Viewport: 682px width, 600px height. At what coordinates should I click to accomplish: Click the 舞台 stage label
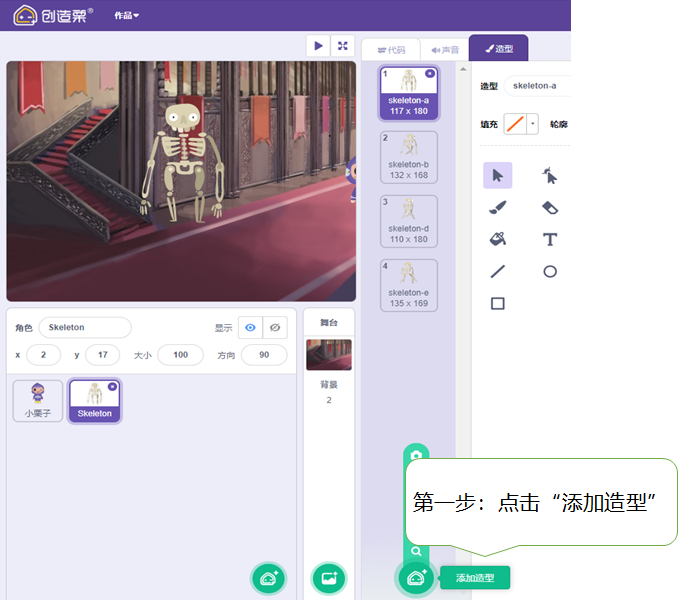click(x=329, y=323)
